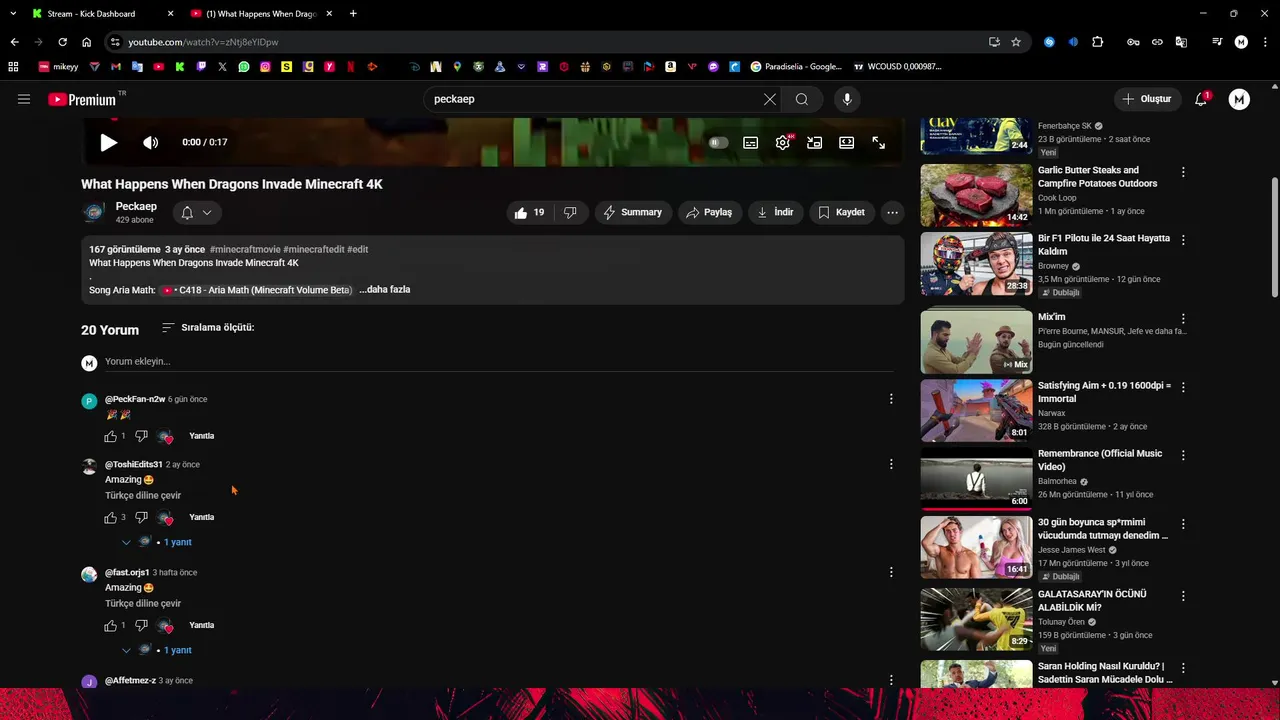Viewport: 1280px width, 720px height.
Task: Expand description with ...daha fazla
Action: coord(385,290)
